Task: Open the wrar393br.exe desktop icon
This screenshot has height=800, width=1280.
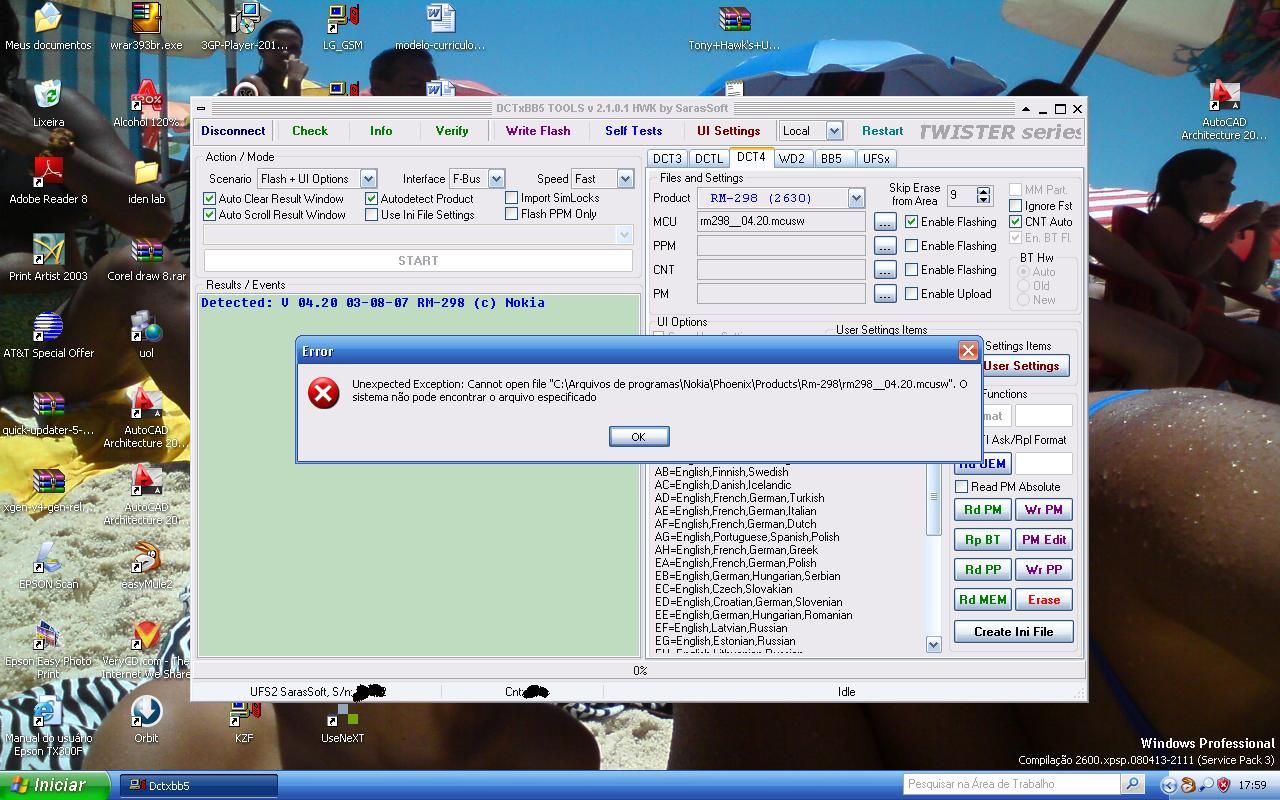Action: point(146,26)
